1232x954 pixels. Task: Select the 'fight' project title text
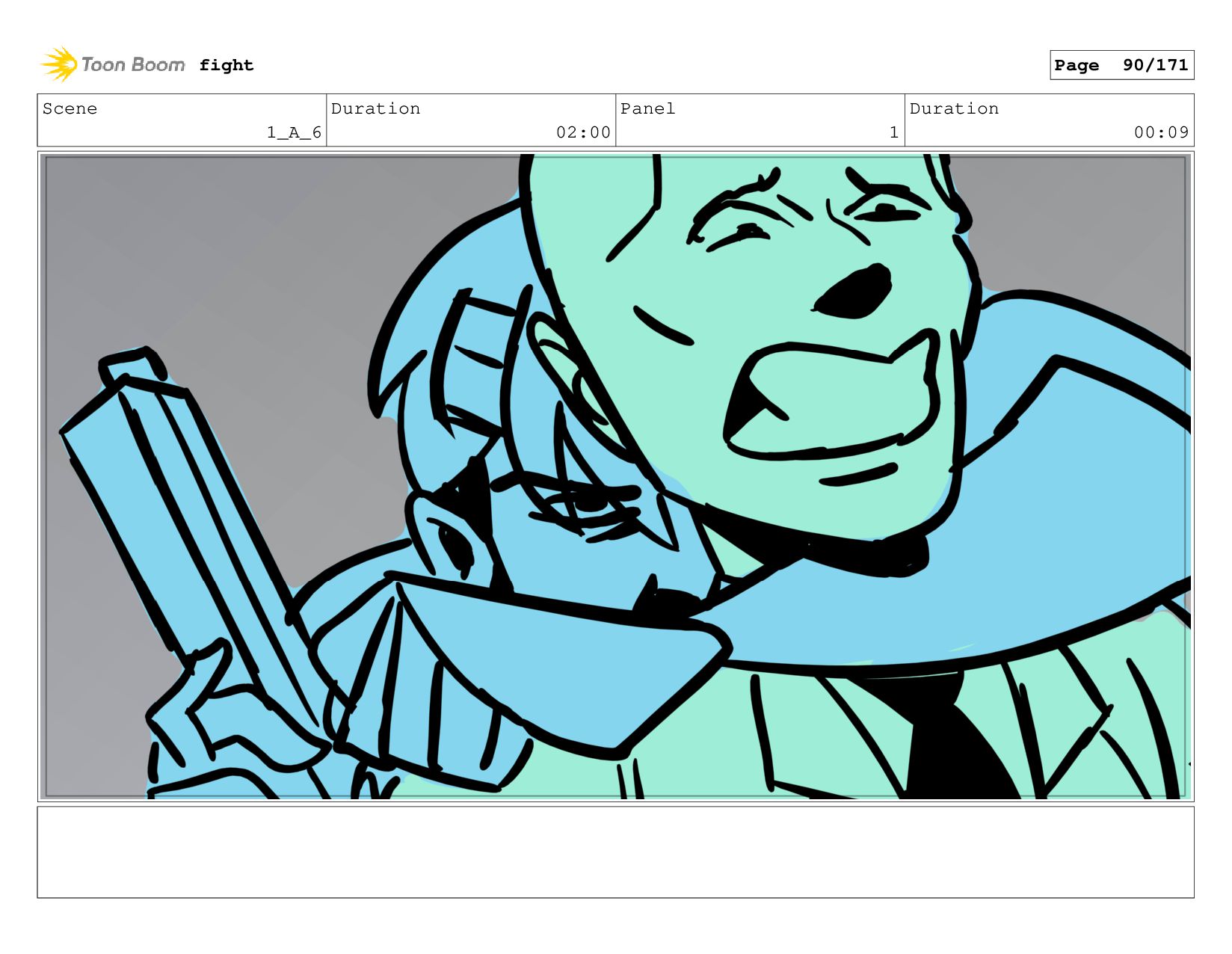click(x=227, y=65)
